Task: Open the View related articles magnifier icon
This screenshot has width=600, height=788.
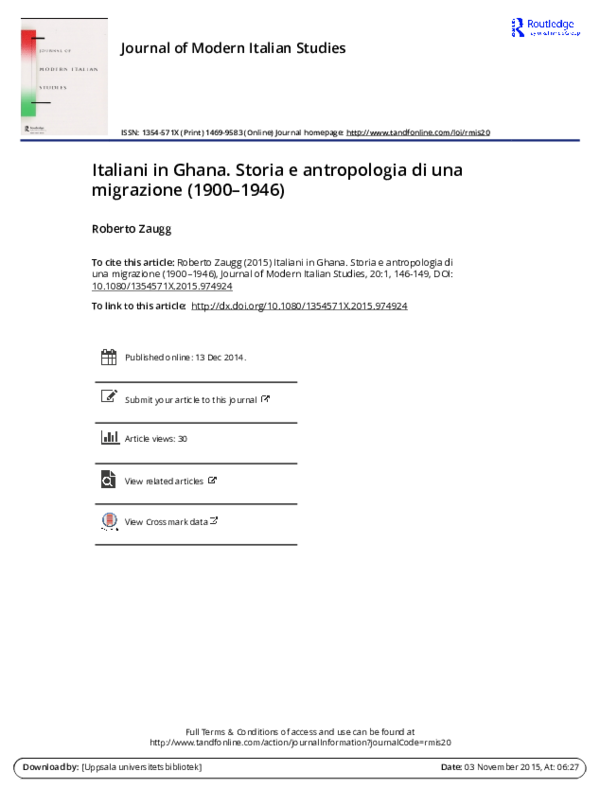Action: tap(108, 480)
